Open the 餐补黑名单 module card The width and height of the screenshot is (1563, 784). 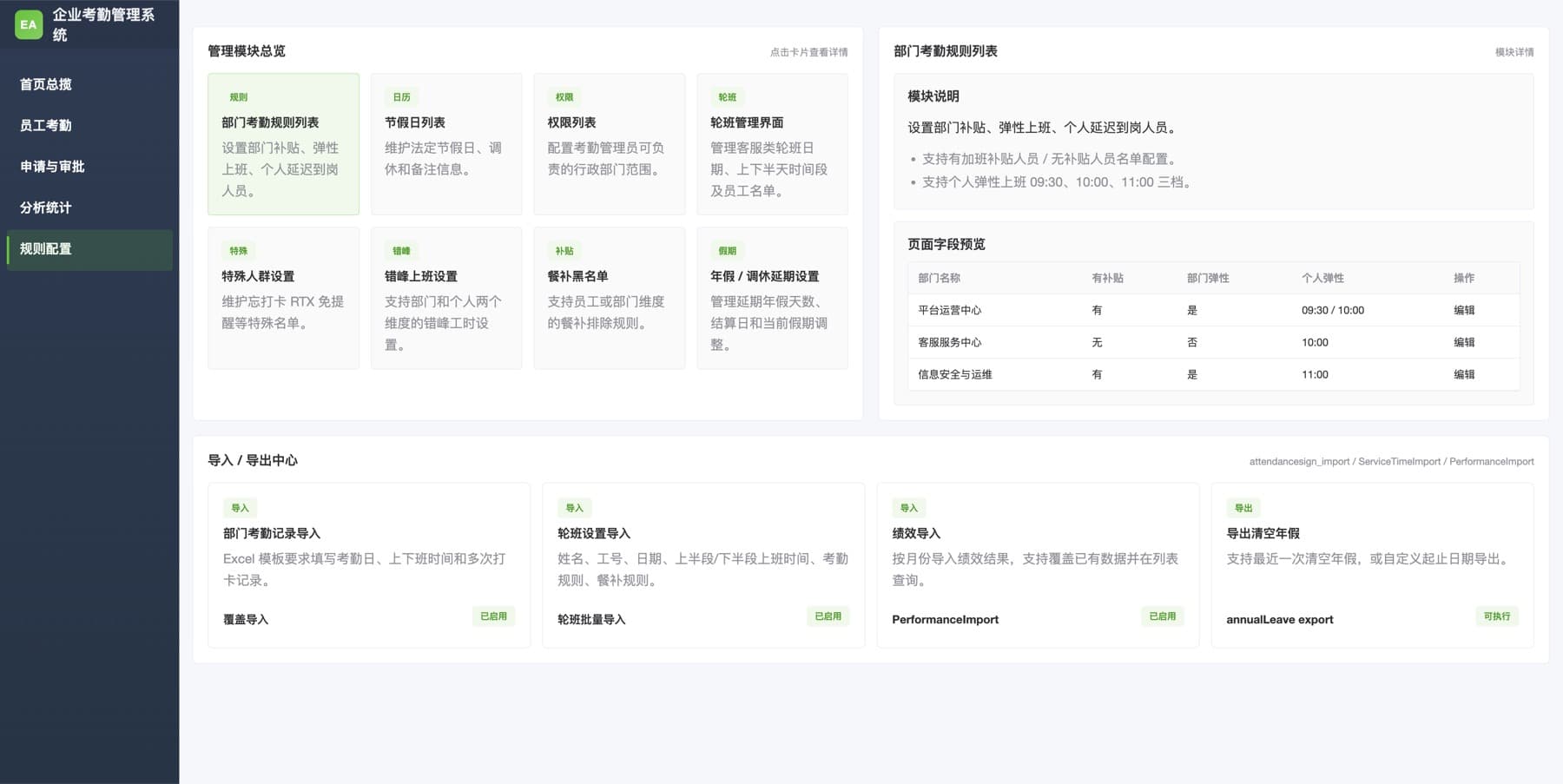tap(609, 298)
